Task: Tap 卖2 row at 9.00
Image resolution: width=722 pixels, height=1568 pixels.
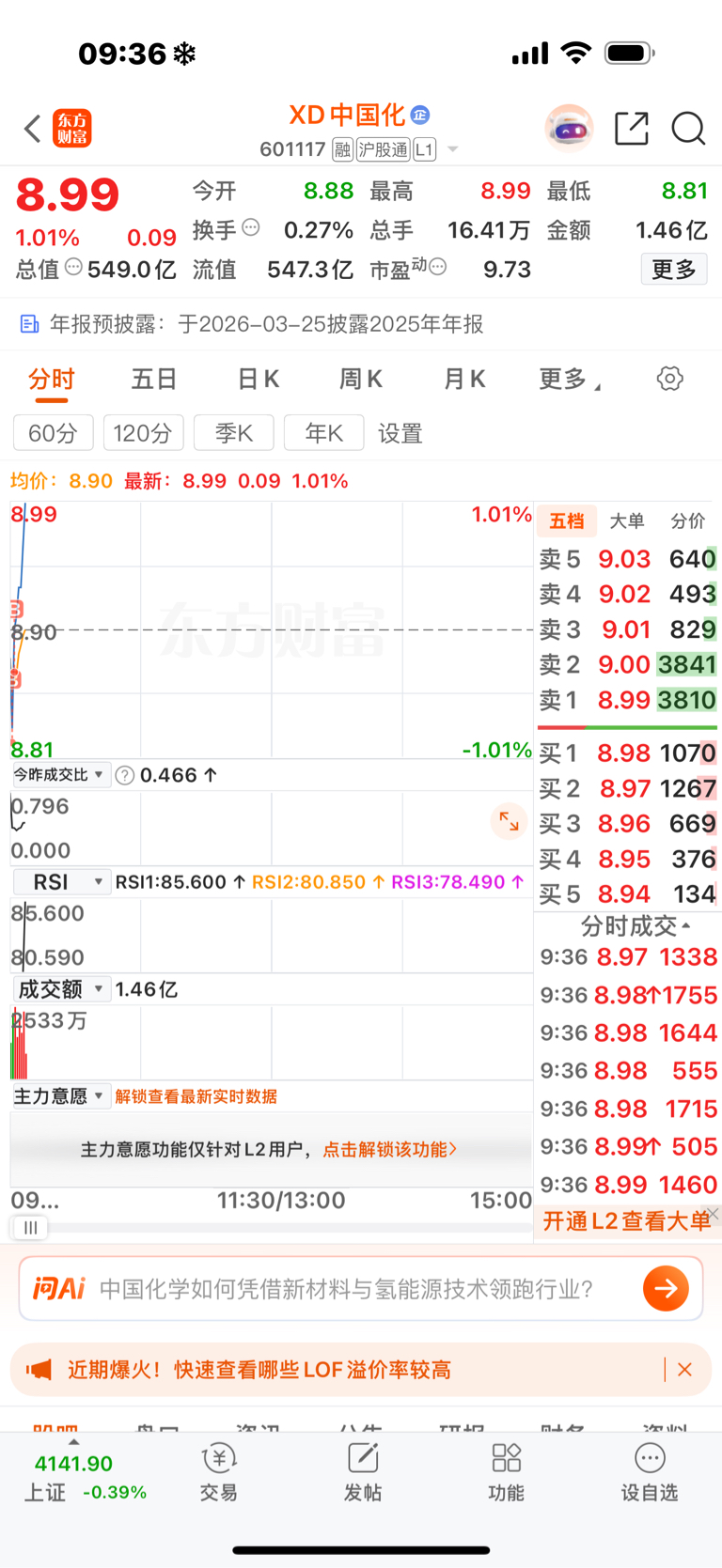Action: coord(627,664)
